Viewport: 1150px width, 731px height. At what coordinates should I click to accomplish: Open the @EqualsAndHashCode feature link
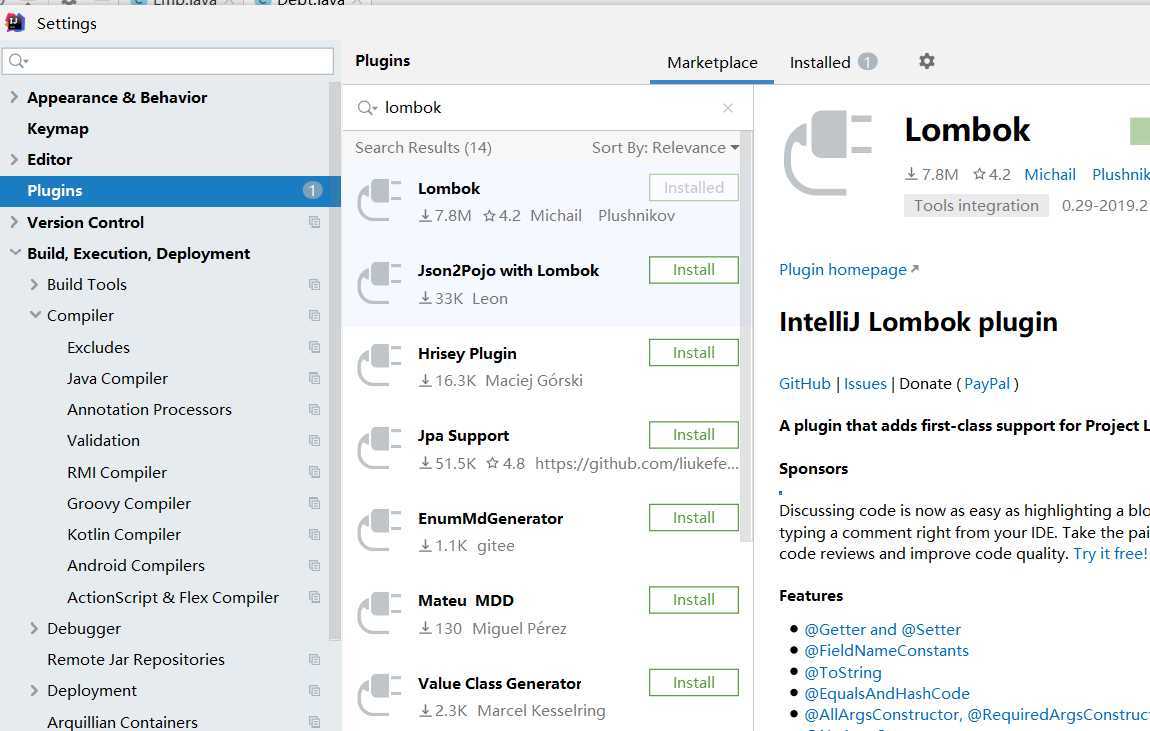click(887, 694)
